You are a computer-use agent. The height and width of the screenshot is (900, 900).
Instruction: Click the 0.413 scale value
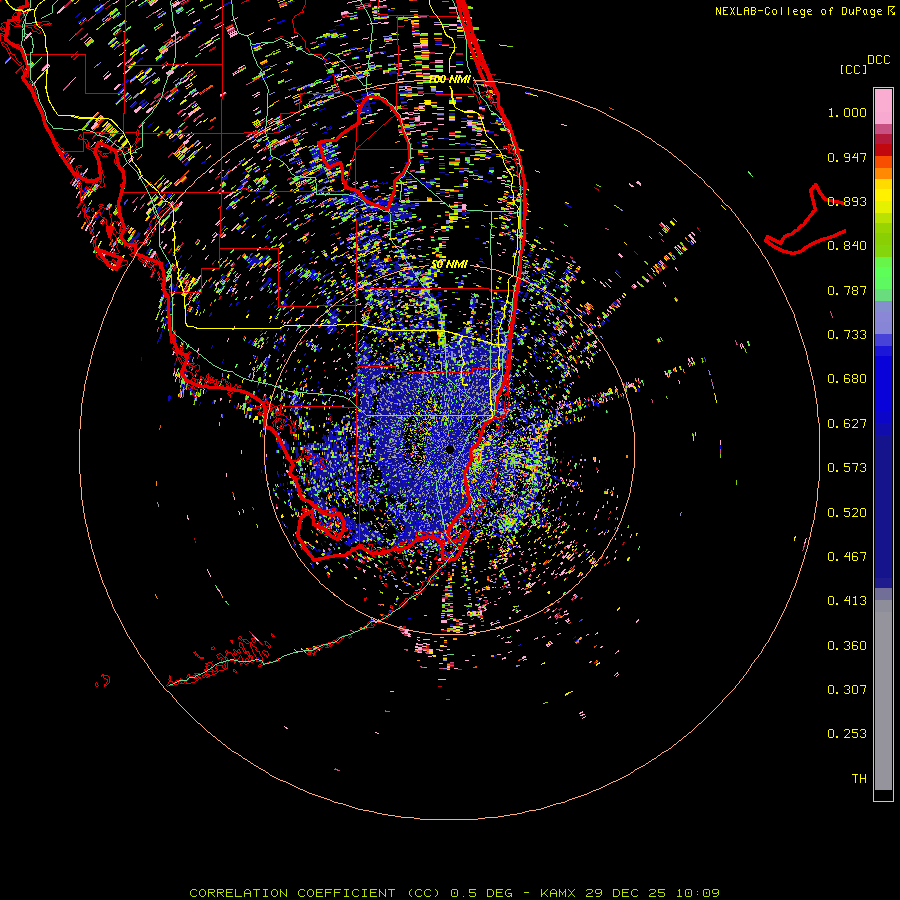click(x=847, y=601)
